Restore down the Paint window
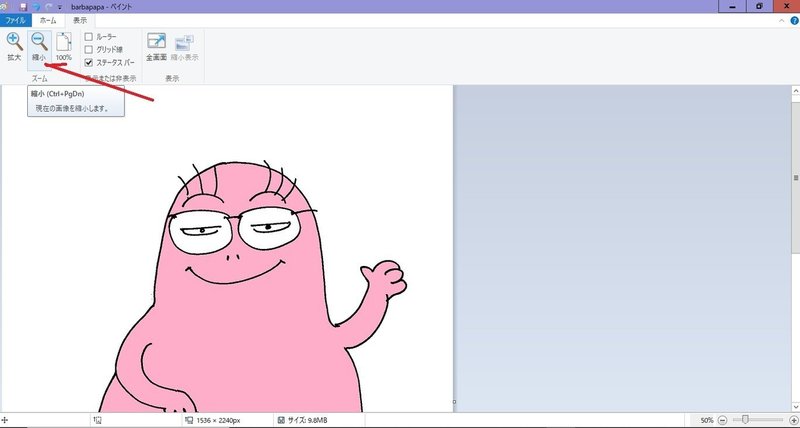Screen dimensions: 800x428 coord(760,6)
